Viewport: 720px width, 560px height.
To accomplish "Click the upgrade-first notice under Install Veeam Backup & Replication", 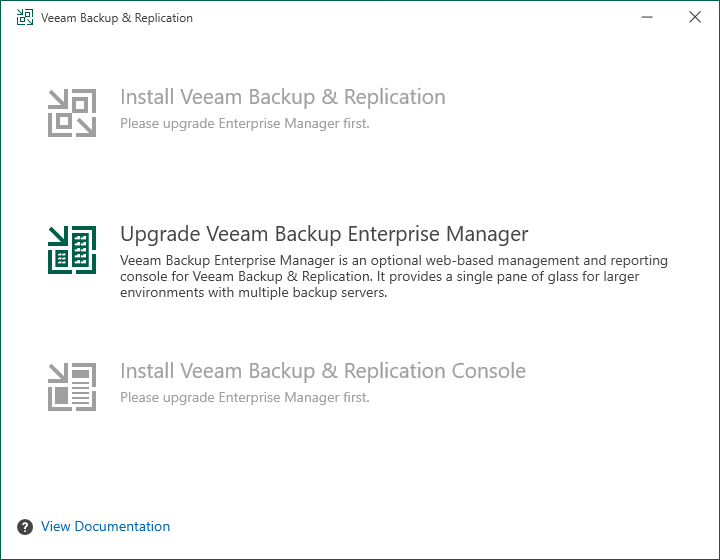I will point(245,123).
